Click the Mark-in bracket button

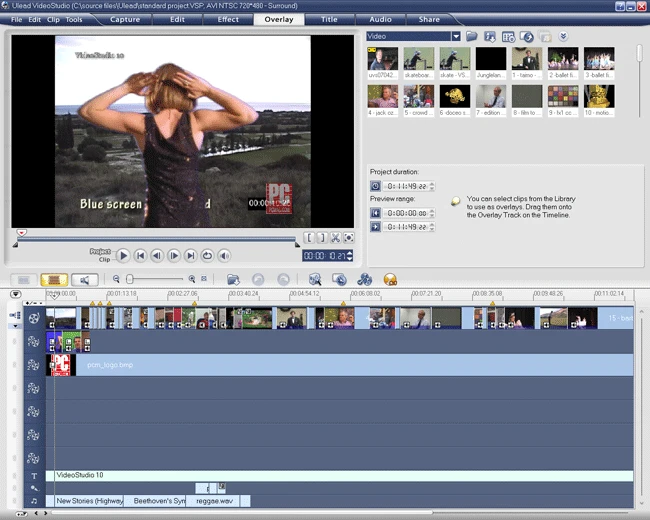pyautogui.click(x=309, y=238)
